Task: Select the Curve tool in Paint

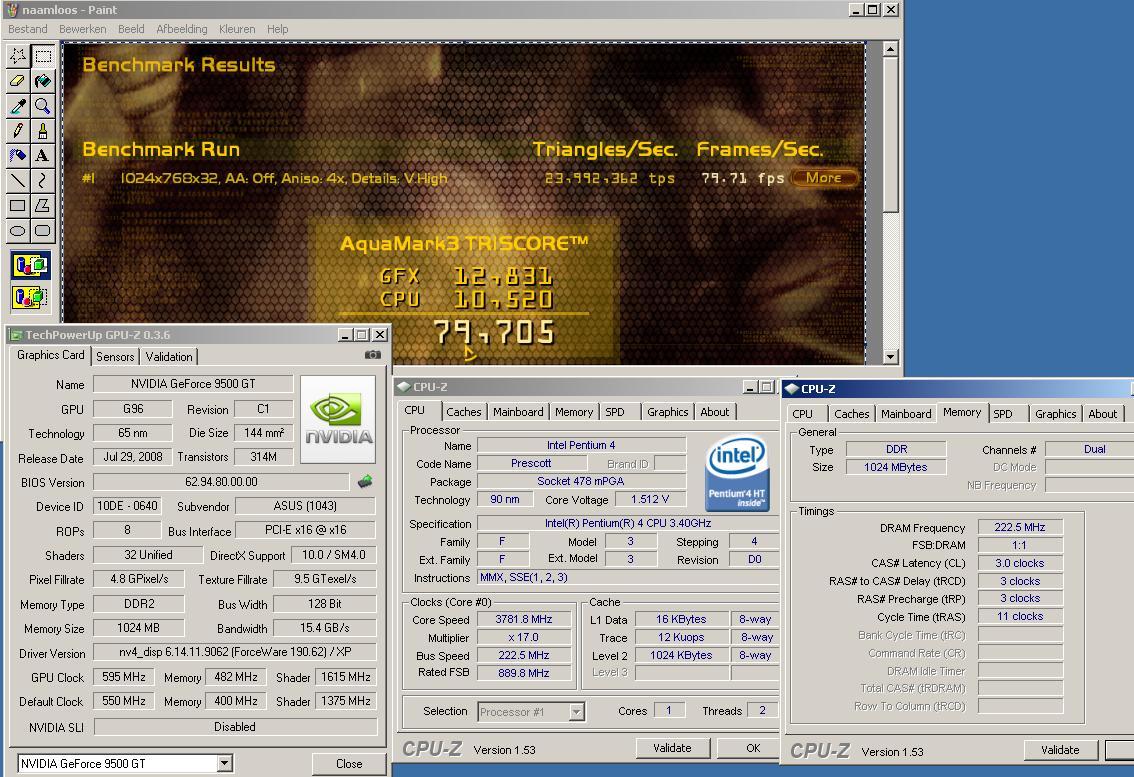Action: (43, 181)
